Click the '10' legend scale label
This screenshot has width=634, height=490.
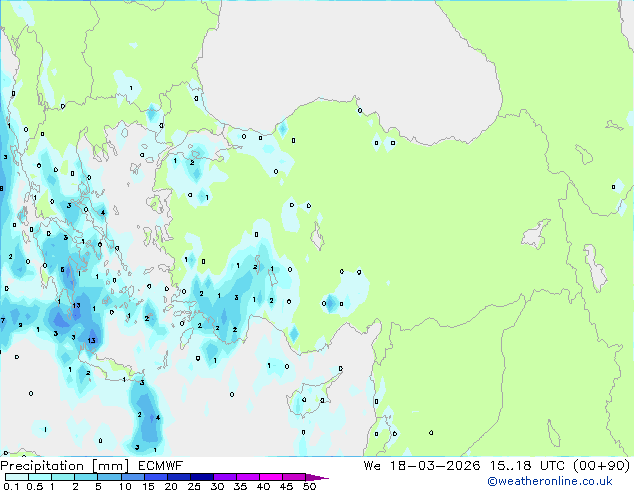(x=125, y=486)
